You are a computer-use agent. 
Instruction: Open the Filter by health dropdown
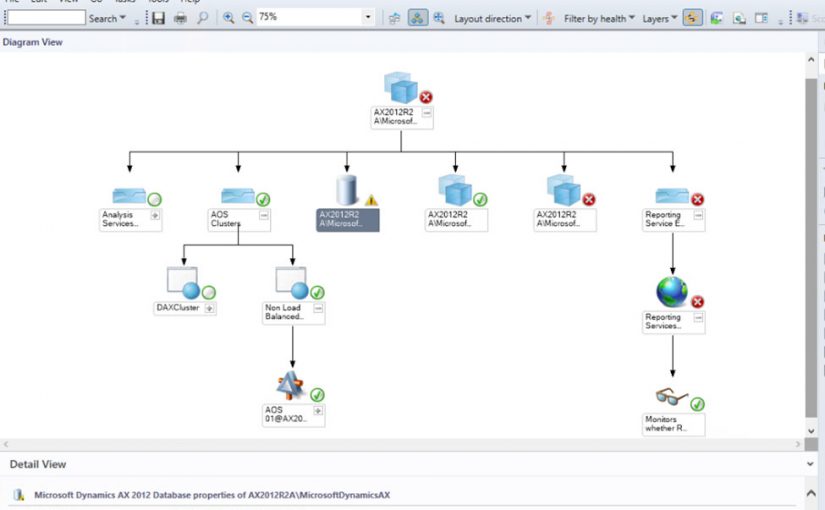tap(599, 18)
